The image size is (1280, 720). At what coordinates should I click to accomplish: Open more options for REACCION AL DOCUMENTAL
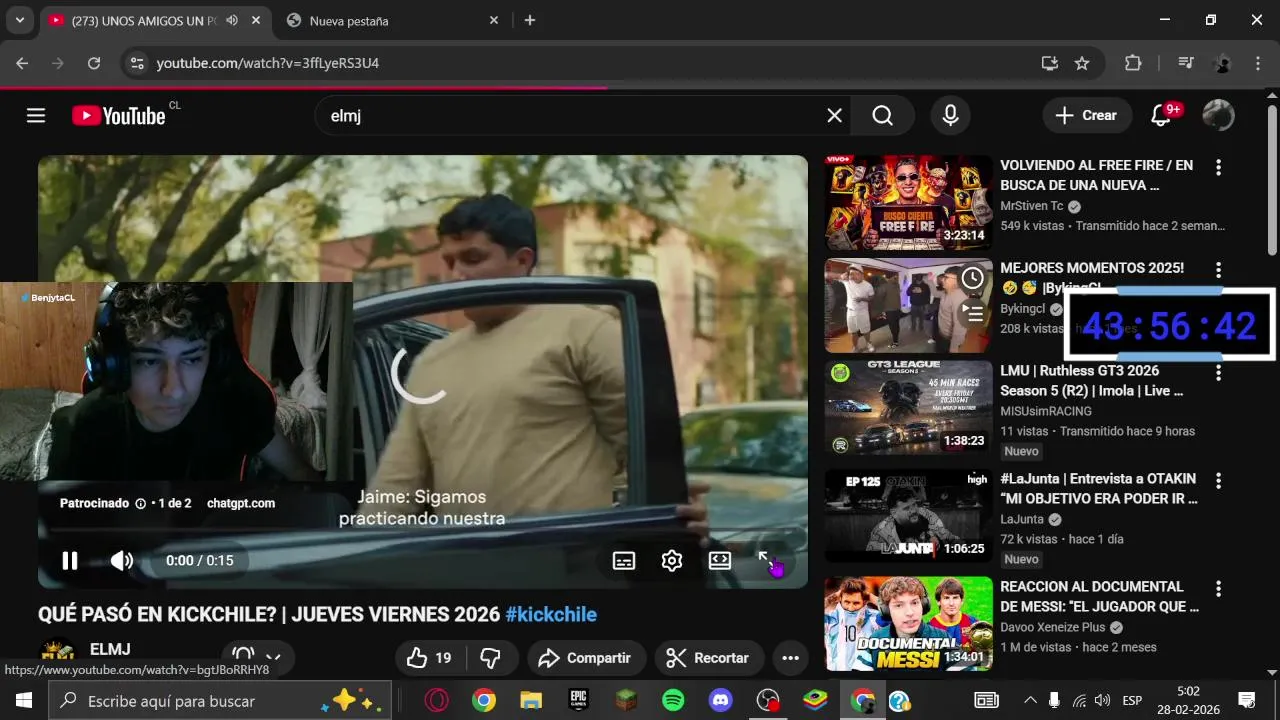[x=1218, y=589]
